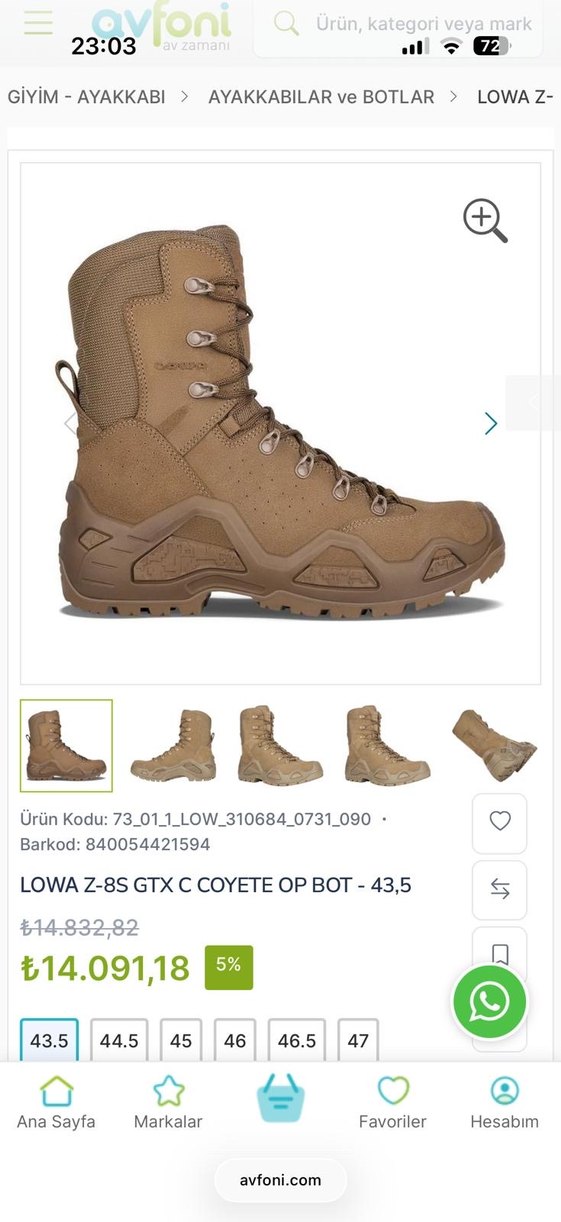Open shopping basket icon
The height and width of the screenshot is (1222, 561).
(x=281, y=1098)
